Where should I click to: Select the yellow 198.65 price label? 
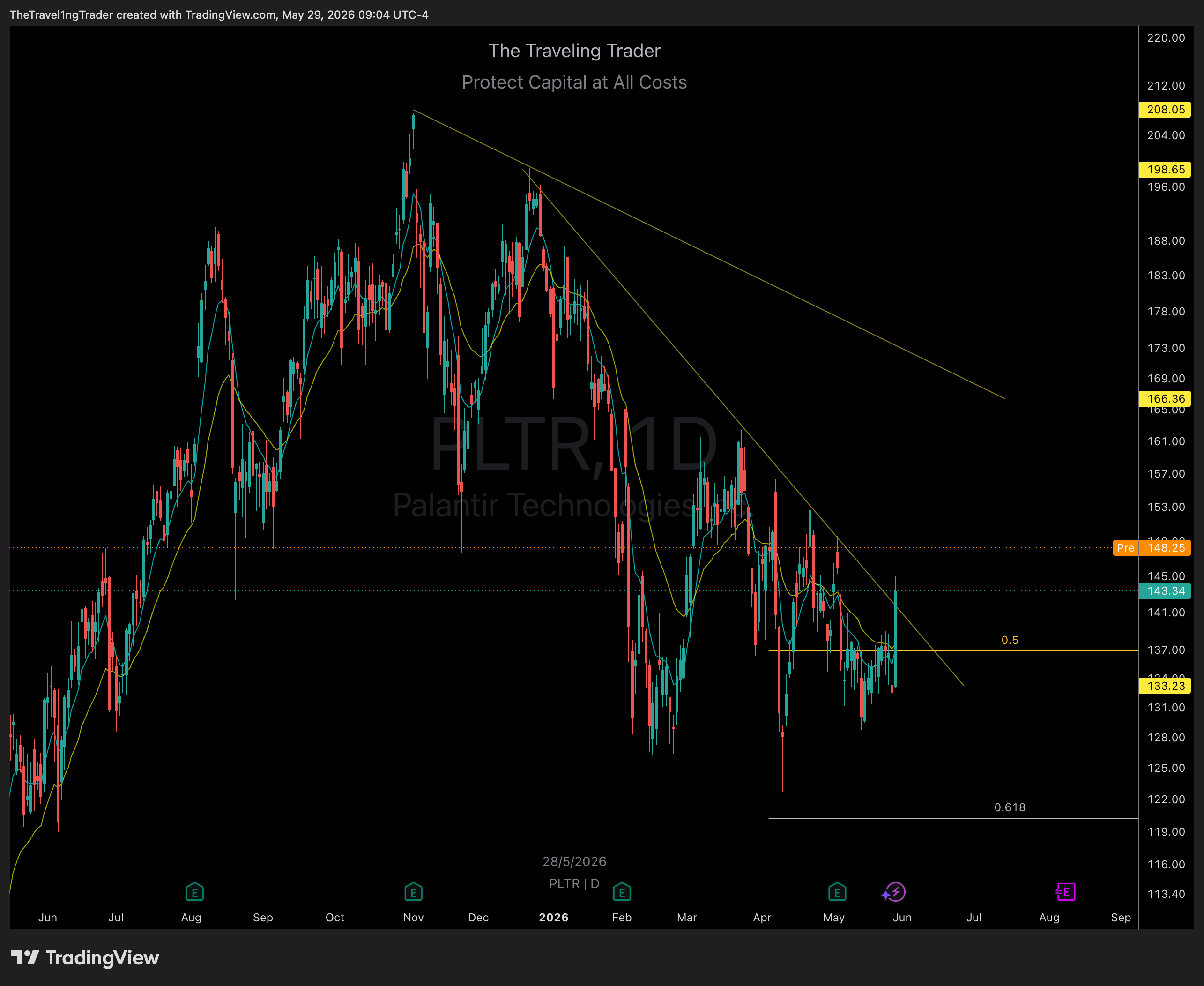tap(1165, 169)
